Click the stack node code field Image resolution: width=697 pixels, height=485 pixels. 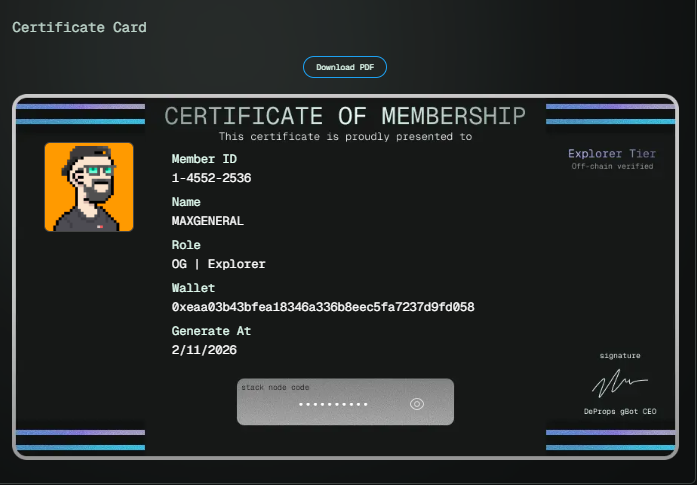(x=345, y=402)
